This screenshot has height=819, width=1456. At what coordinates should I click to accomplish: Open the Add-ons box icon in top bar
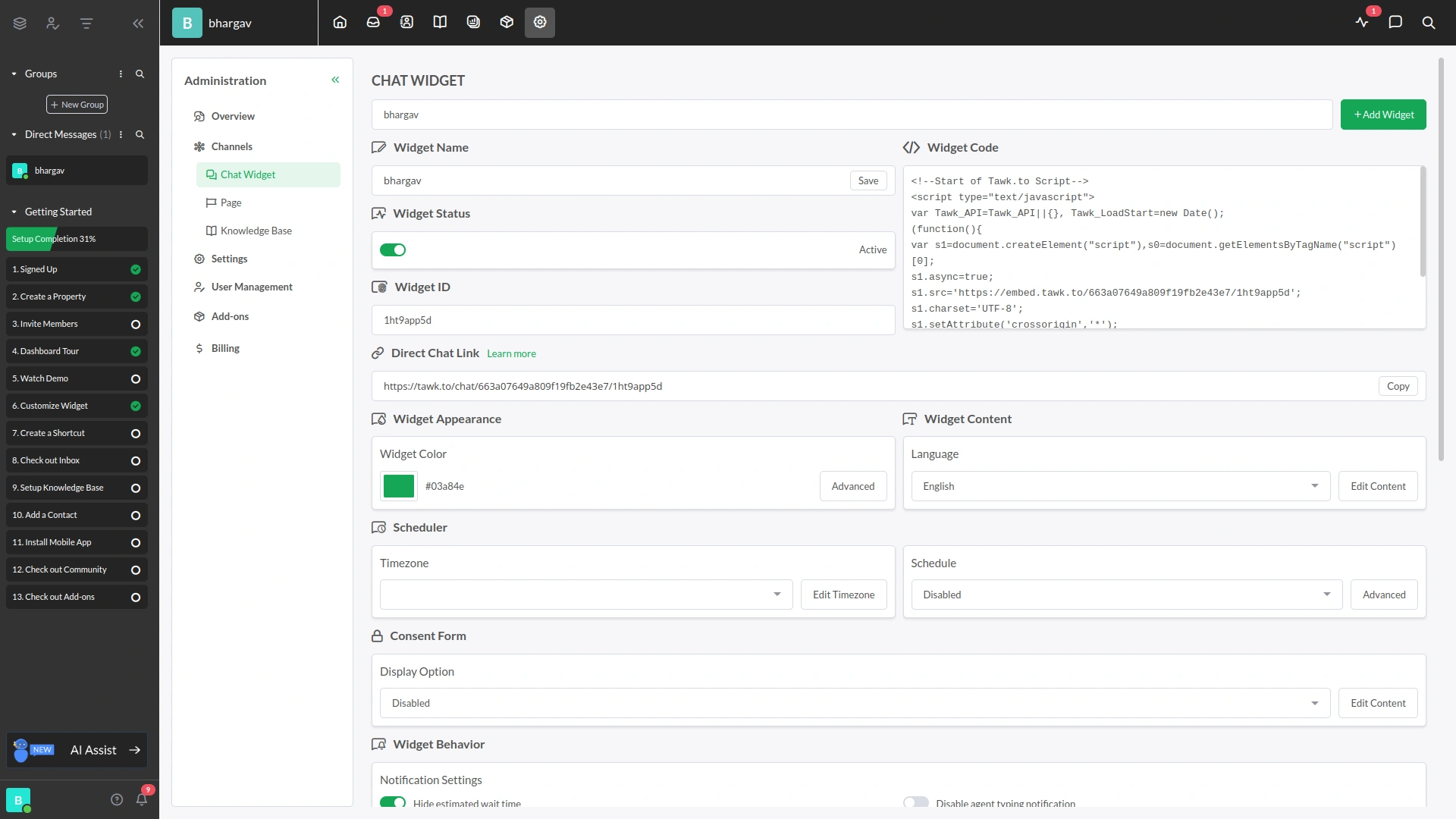pyautogui.click(x=507, y=22)
